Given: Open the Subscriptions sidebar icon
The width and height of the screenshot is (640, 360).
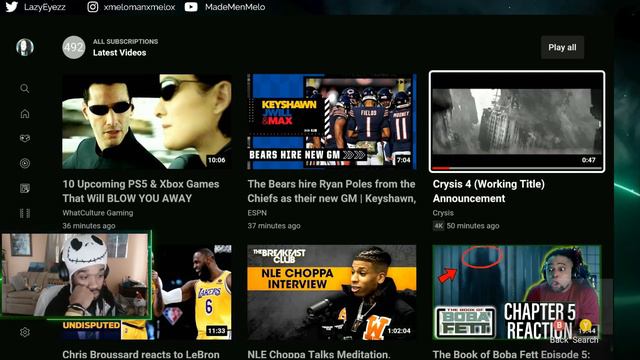Looking at the screenshot, I should click(24, 163).
